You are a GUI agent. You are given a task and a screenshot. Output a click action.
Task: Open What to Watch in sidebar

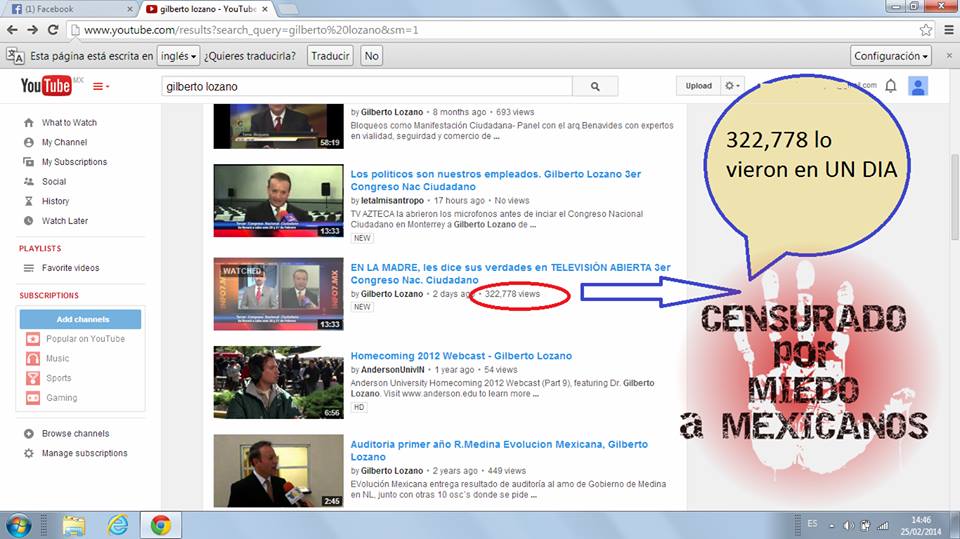[x=69, y=123]
